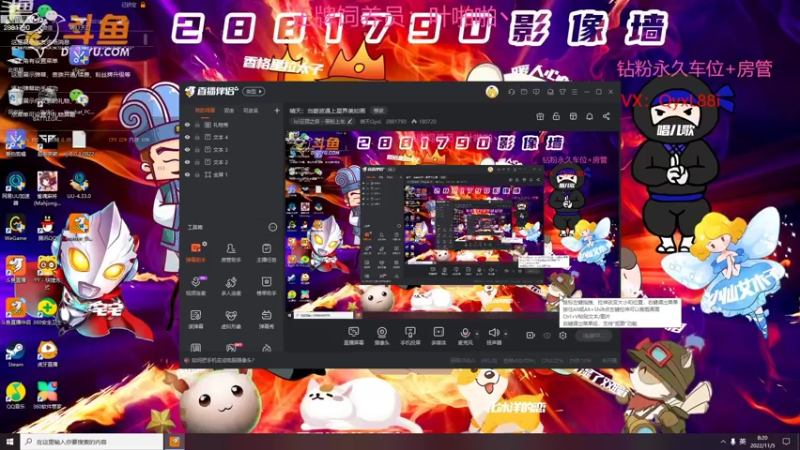This screenshot has width=800, height=450.
Task: Click the taskbar clock and date
Action: point(762,441)
